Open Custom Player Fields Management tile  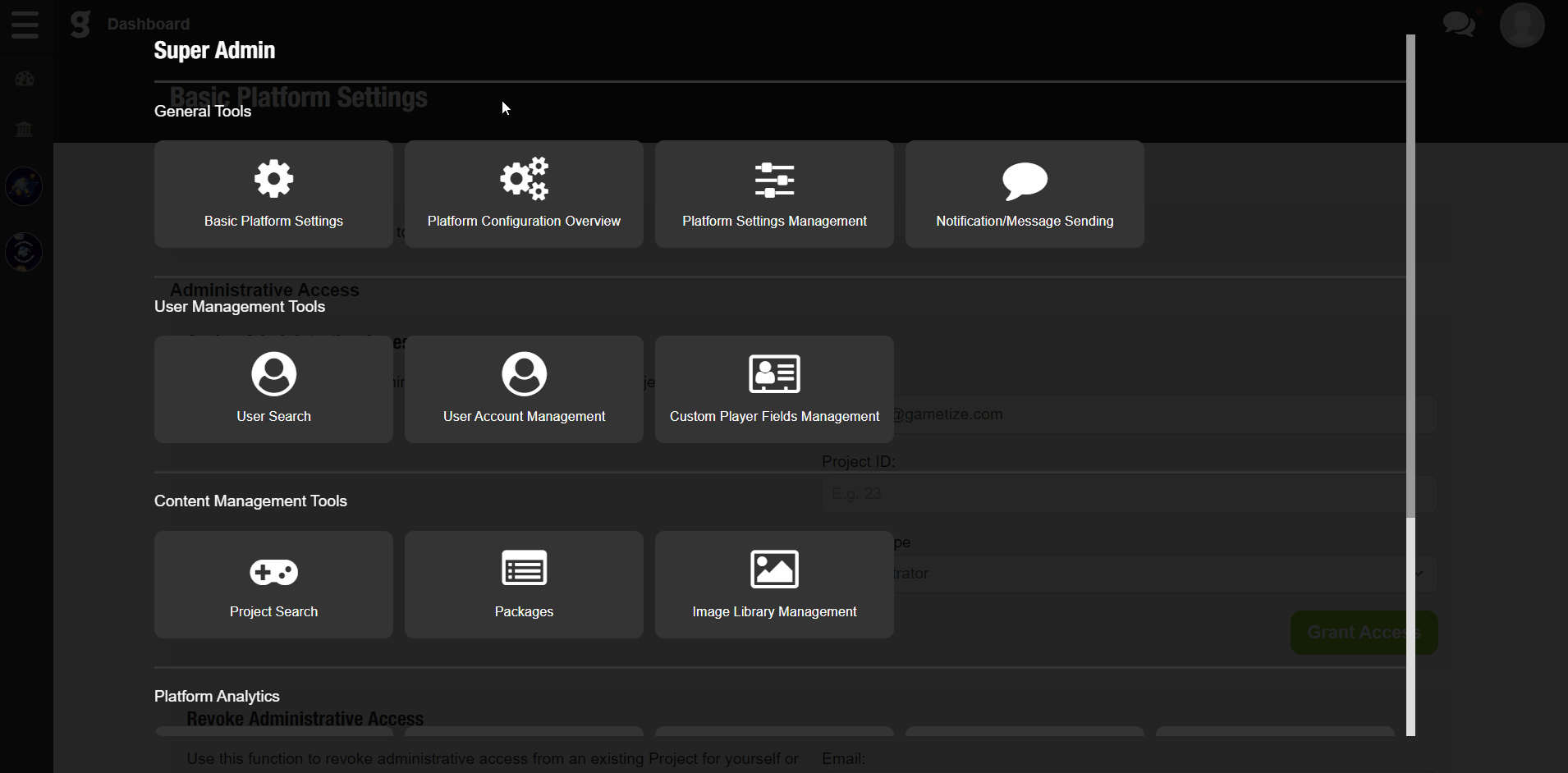[x=774, y=389]
